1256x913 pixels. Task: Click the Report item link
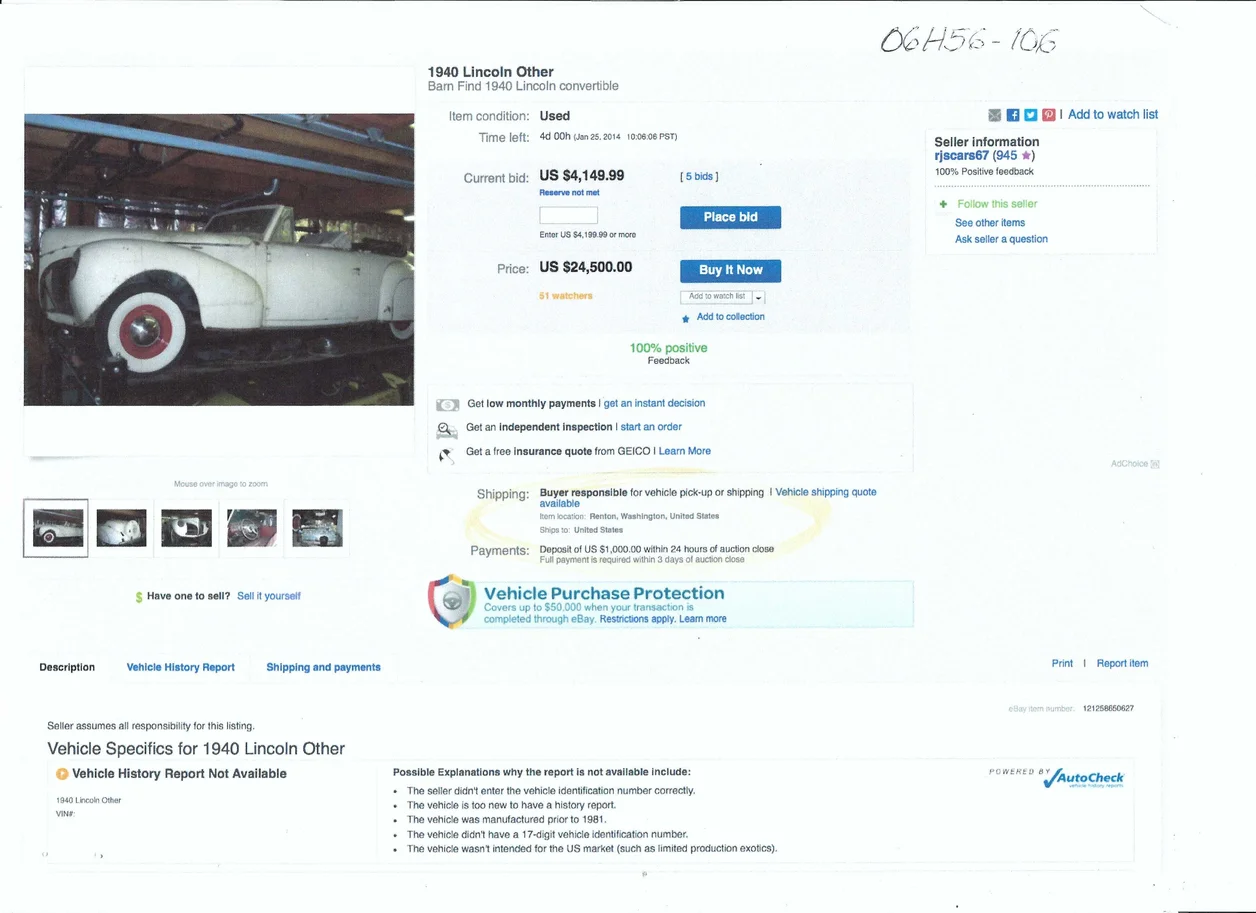(1122, 663)
